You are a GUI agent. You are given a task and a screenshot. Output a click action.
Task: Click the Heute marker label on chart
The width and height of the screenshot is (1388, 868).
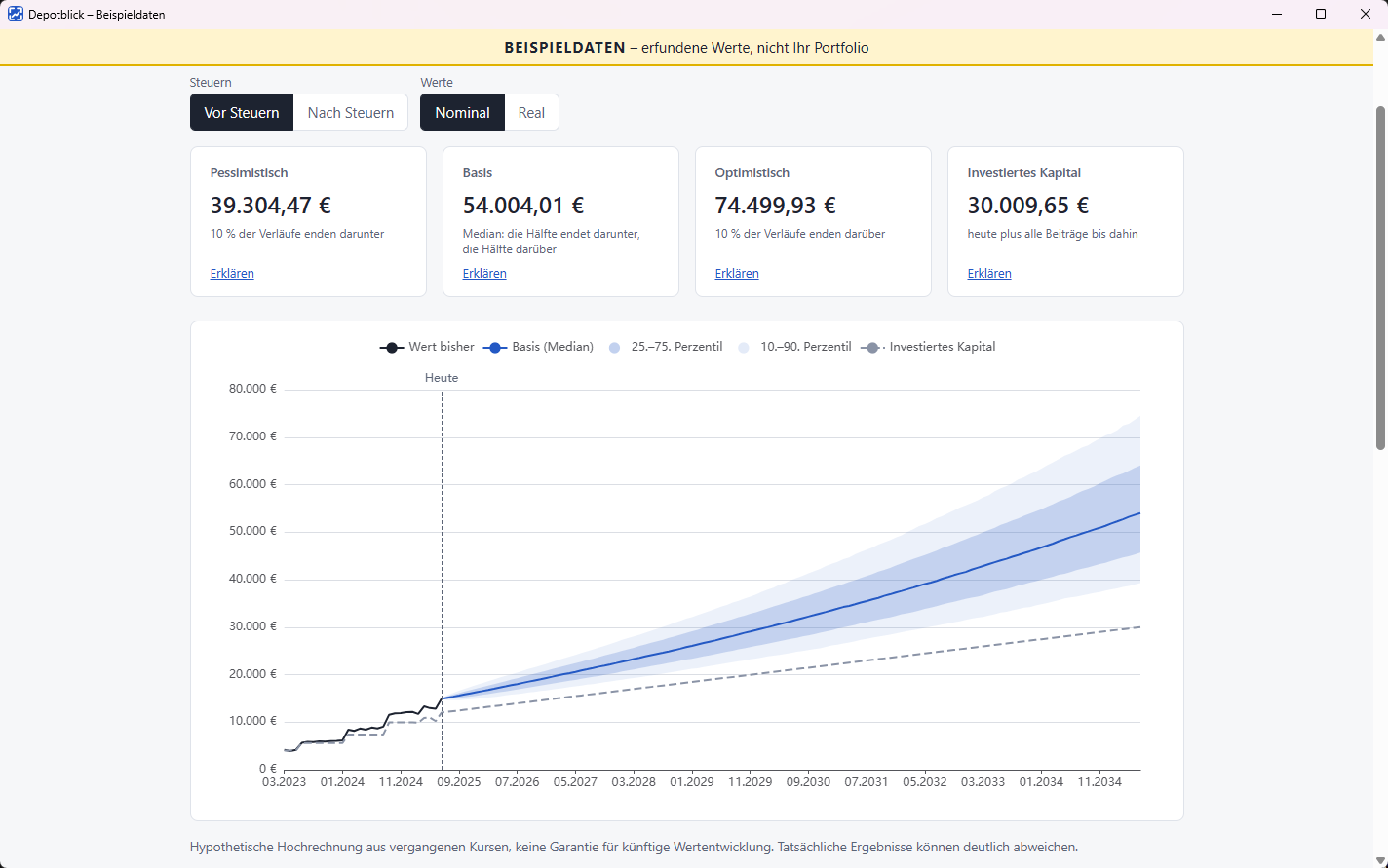coord(442,378)
